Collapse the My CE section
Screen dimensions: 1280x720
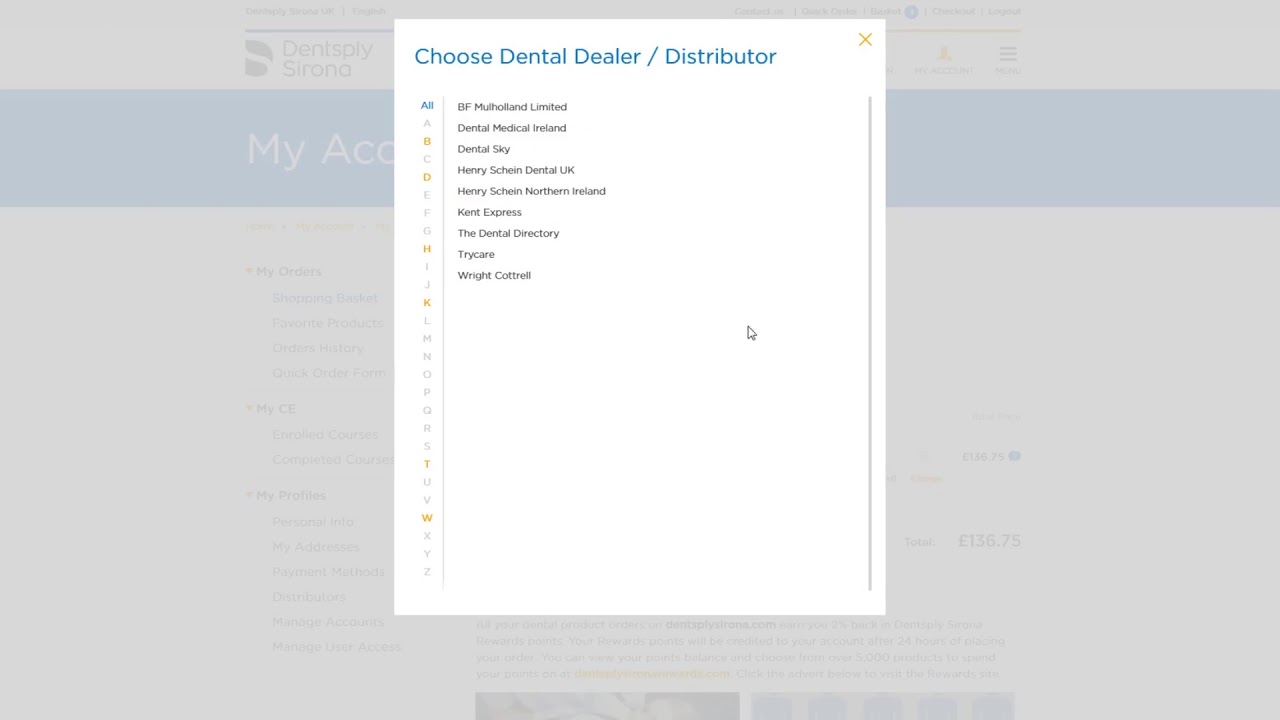coord(250,409)
